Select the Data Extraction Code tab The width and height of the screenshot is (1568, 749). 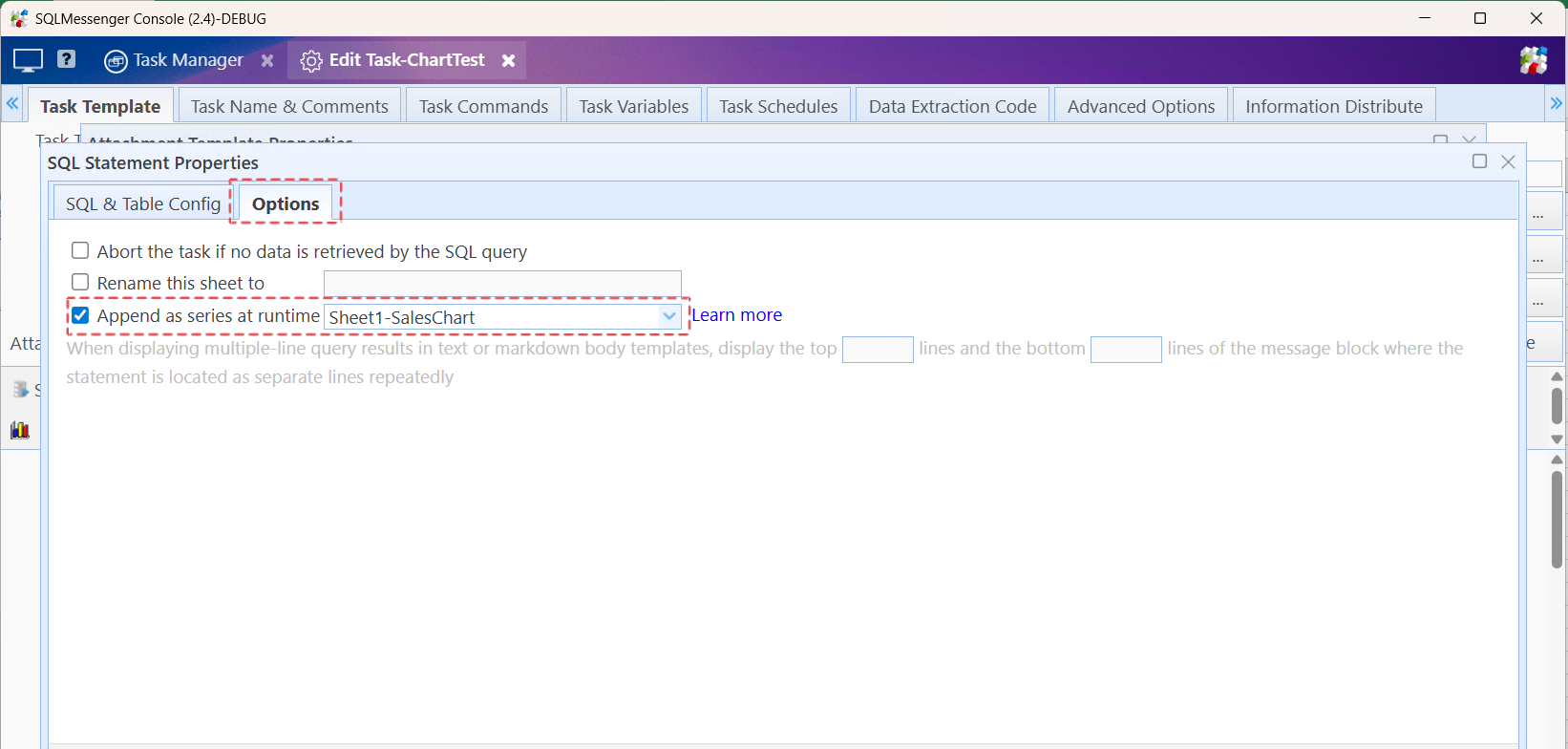pyautogui.click(x=952, y=106)
